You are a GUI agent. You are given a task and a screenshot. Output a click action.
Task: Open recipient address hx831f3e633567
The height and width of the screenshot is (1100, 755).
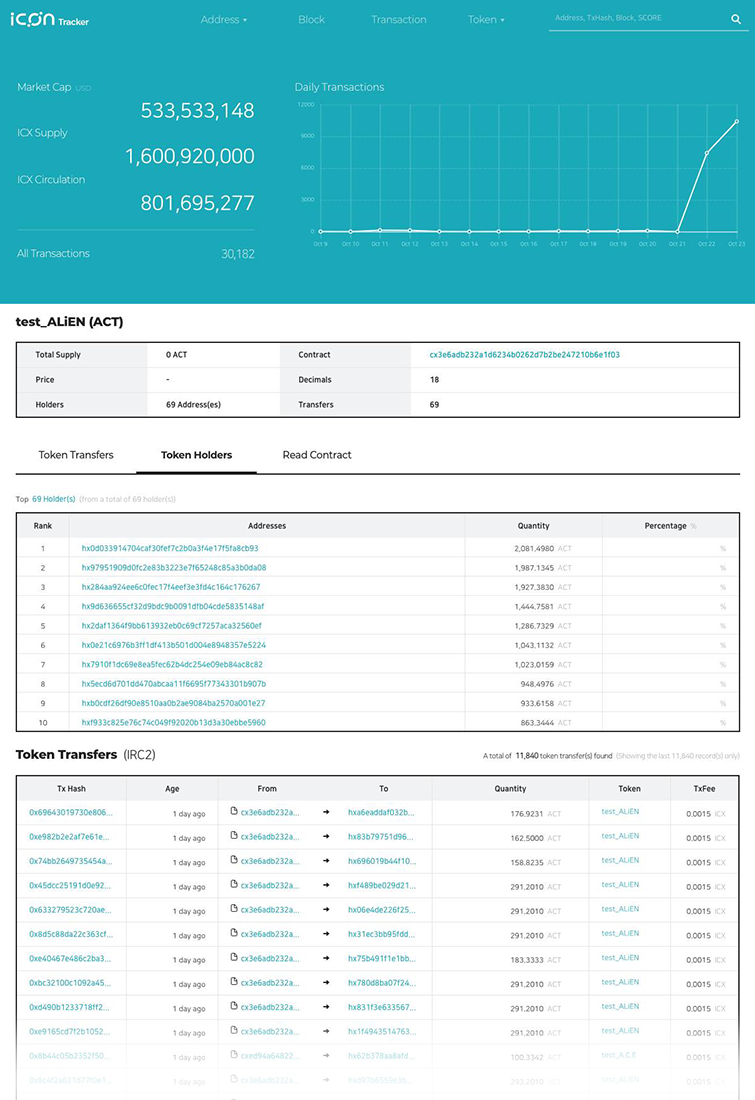click(x=382, y=1007)
